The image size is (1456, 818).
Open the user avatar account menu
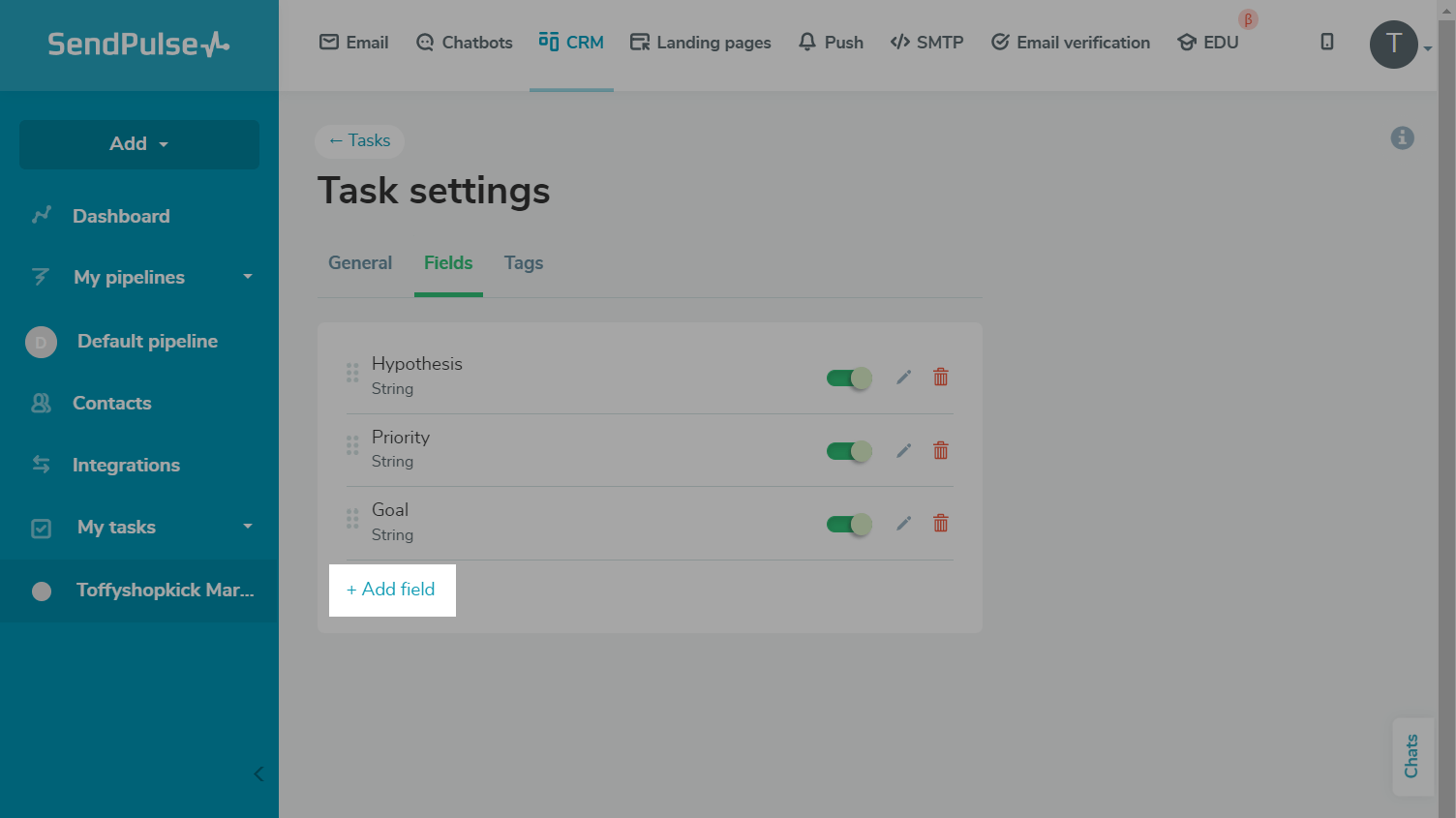tap(1394, 45)
